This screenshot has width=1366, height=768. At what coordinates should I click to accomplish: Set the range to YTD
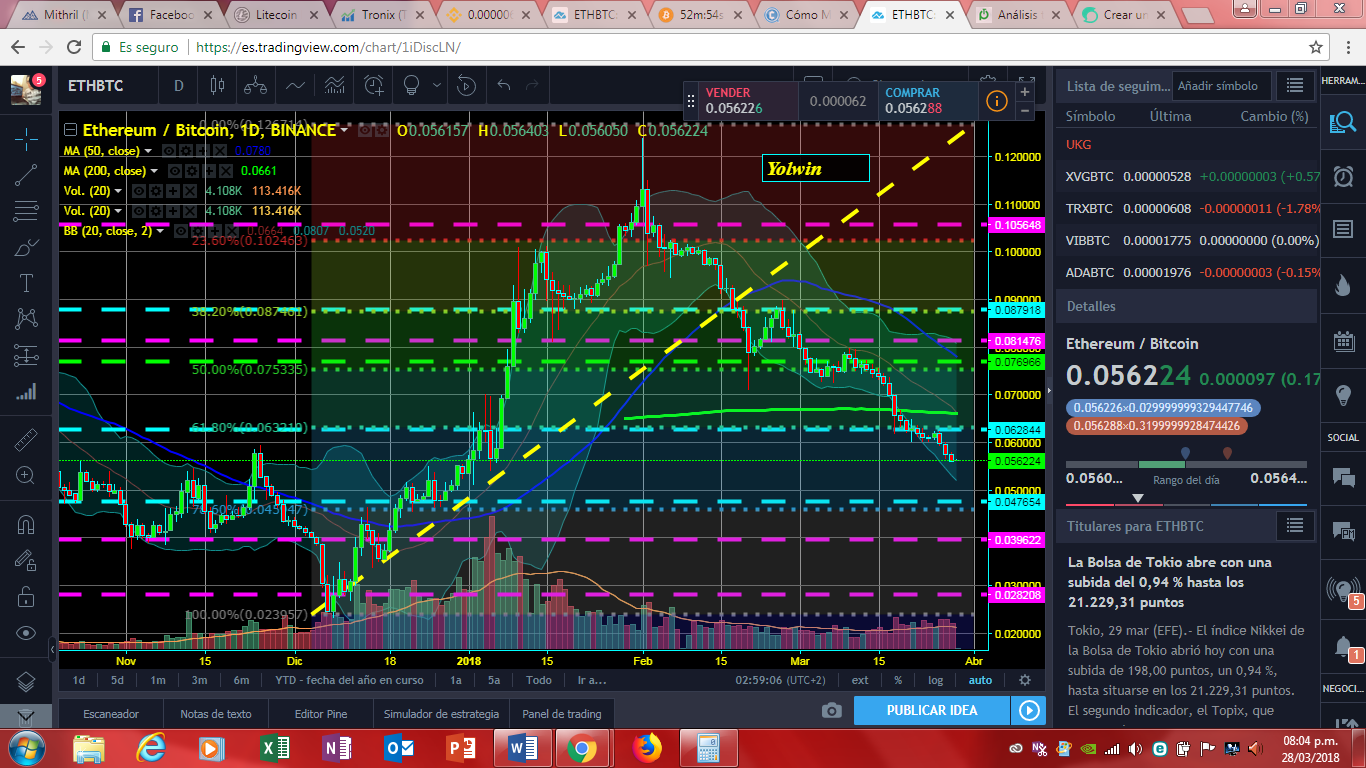click(349, 680)
